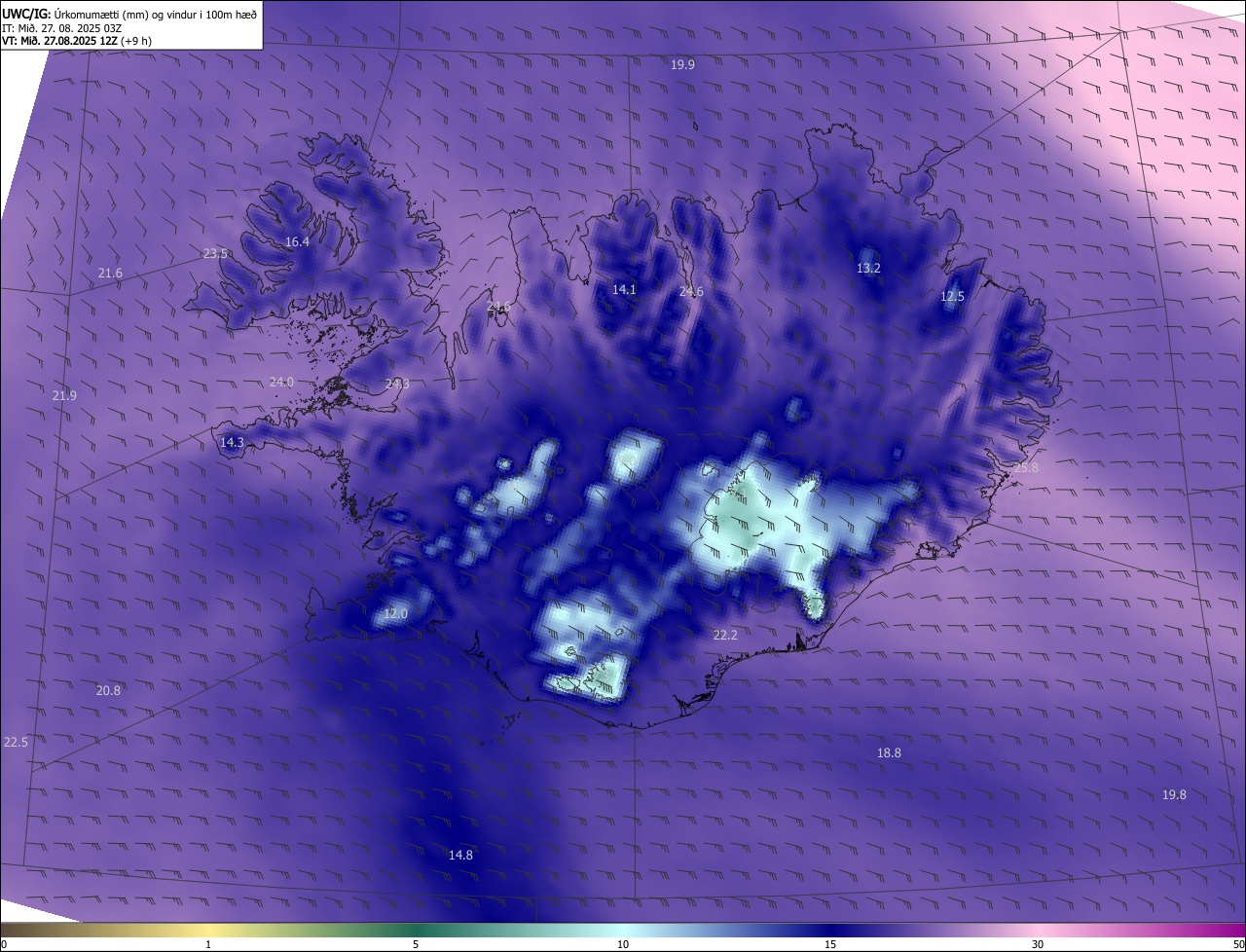Select the valid time line 'VT: Mið. 27.08.2025 12Z (+9 h)'
Screen dimensions: 1246x952
(x=77, y=41)
